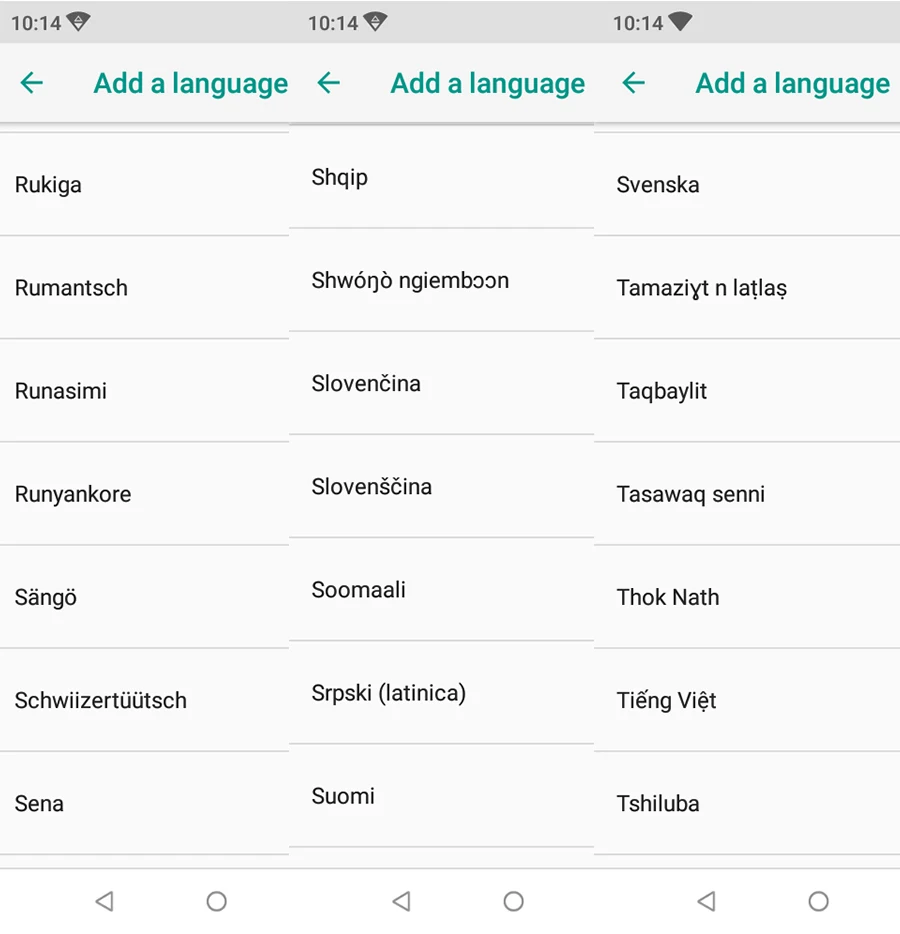
Task: Tap Android home circle below Sena
Action: [x=217, y=901]
